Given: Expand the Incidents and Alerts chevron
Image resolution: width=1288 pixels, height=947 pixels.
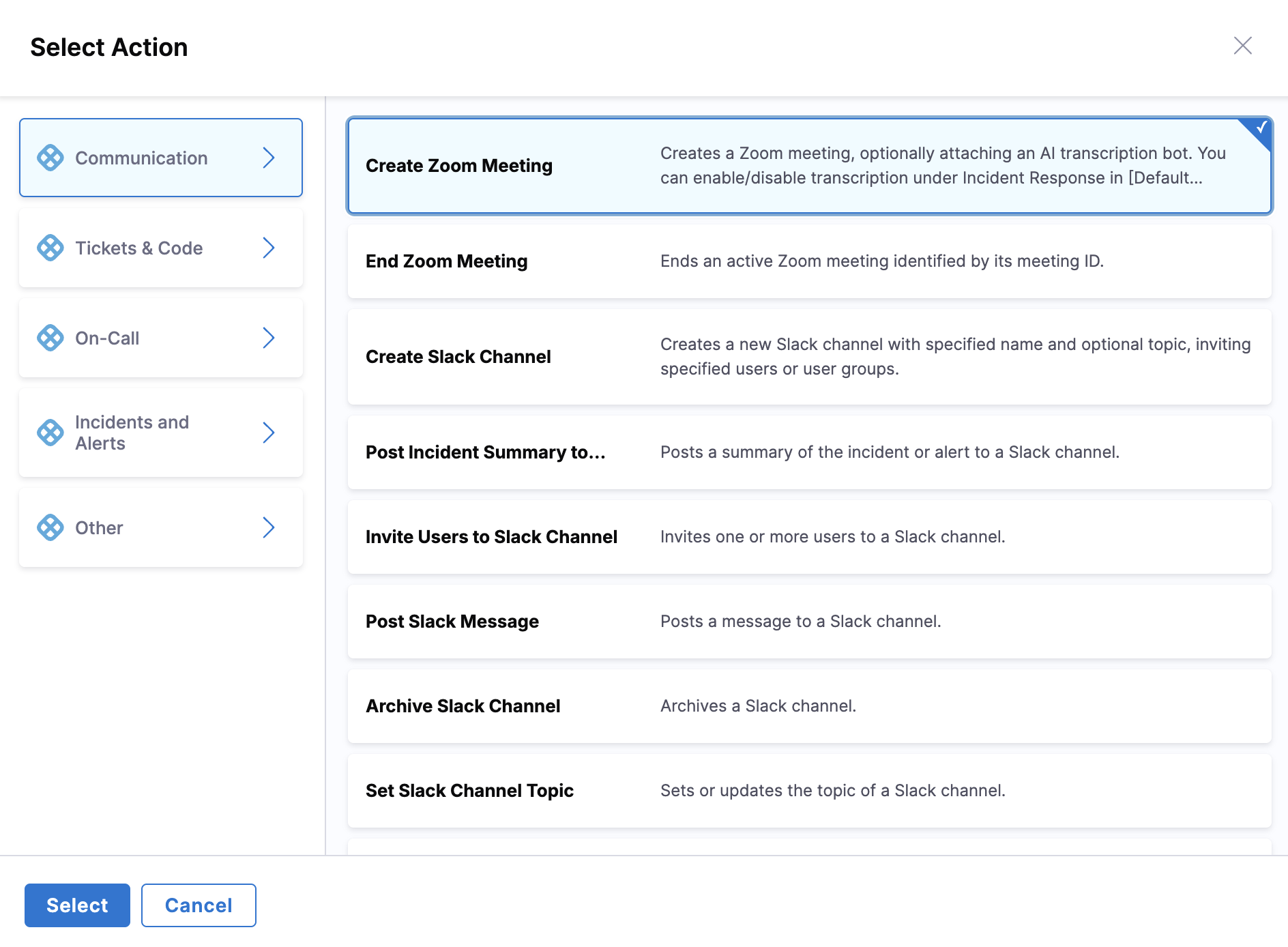Looking at the screenshot, I should tap(269, 433).
